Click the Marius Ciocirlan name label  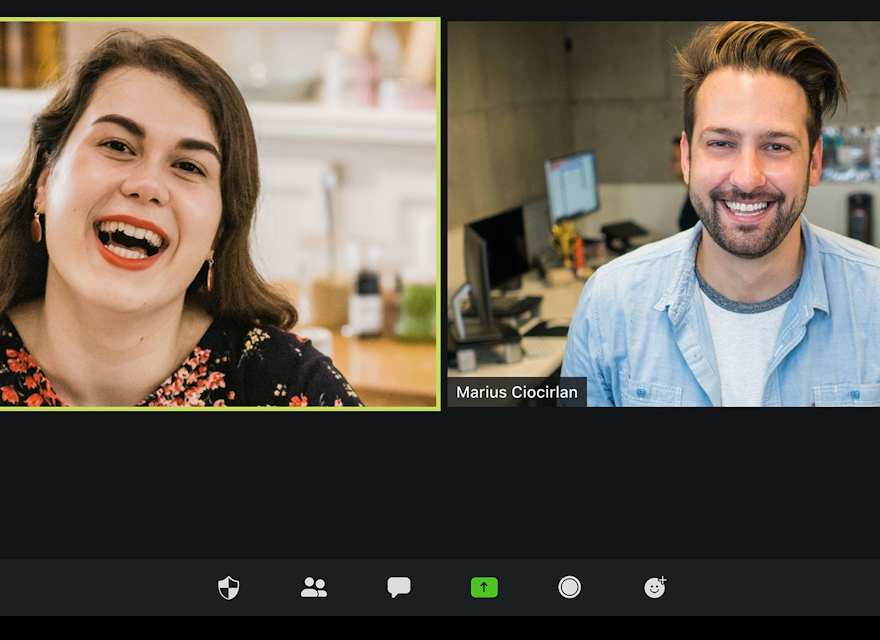[517, 392]
